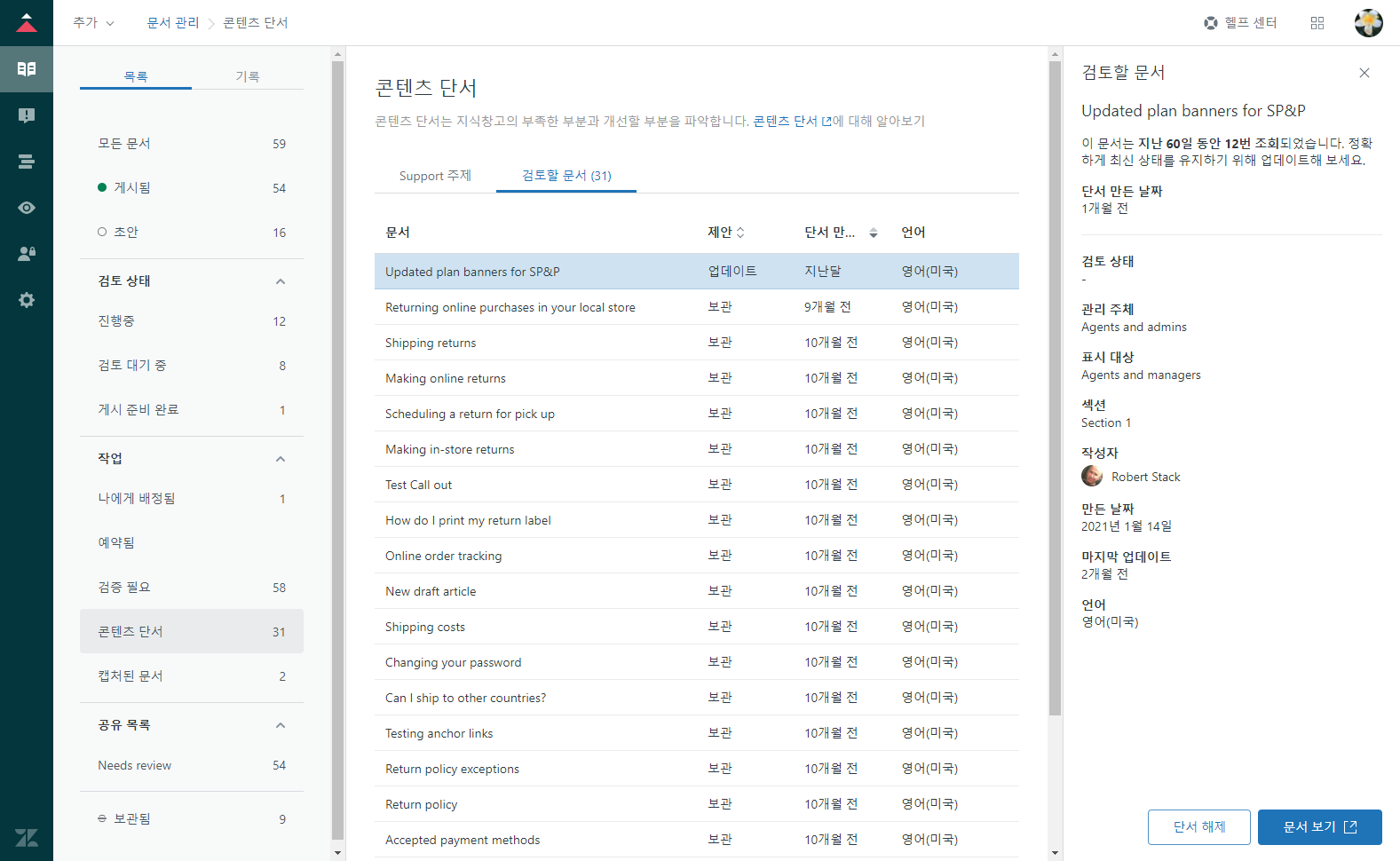Open the customize design eye icon
The width and height of the screenshot is (1400, 861).
[27, 208]
